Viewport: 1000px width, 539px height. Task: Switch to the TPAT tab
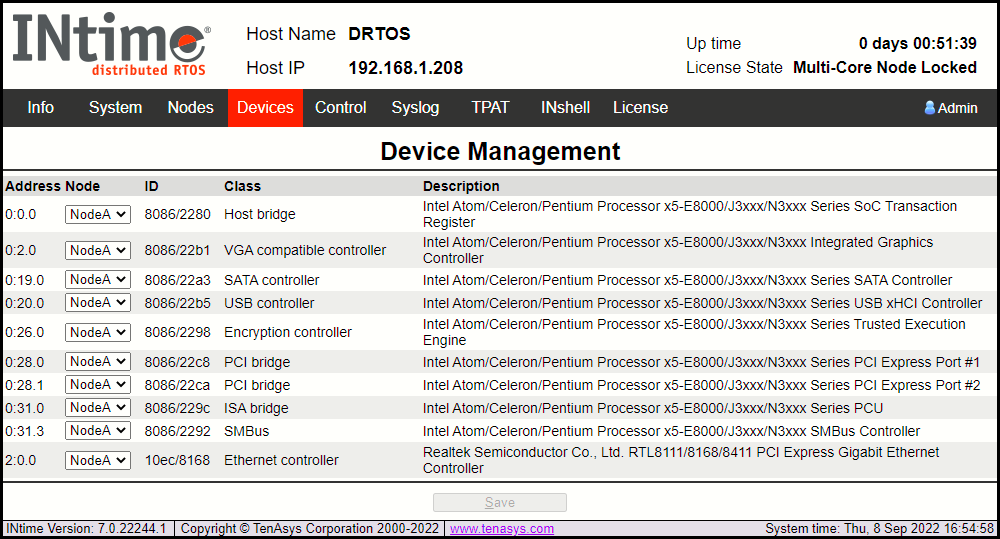[490, 108]
